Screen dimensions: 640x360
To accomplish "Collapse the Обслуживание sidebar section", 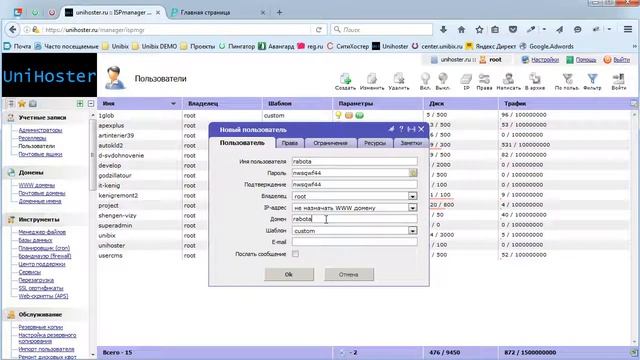I will click(x=40, y=315).
